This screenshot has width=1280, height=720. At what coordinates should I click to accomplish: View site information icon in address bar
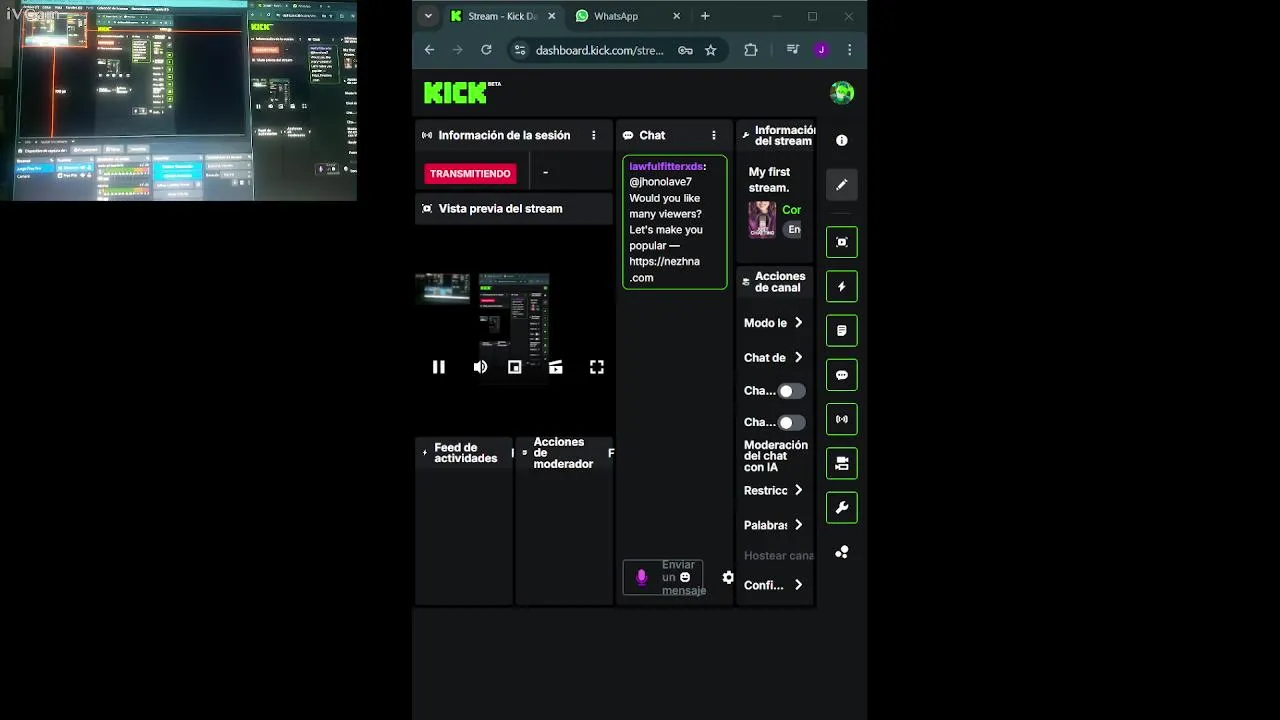coord(519,50)
